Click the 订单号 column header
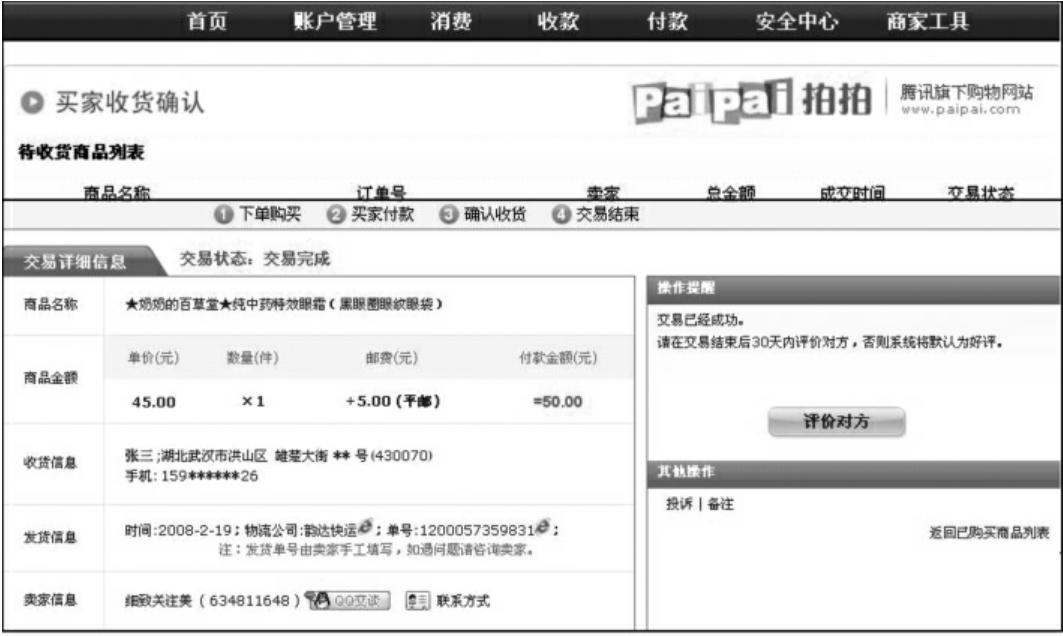 (x=381, y=193)
